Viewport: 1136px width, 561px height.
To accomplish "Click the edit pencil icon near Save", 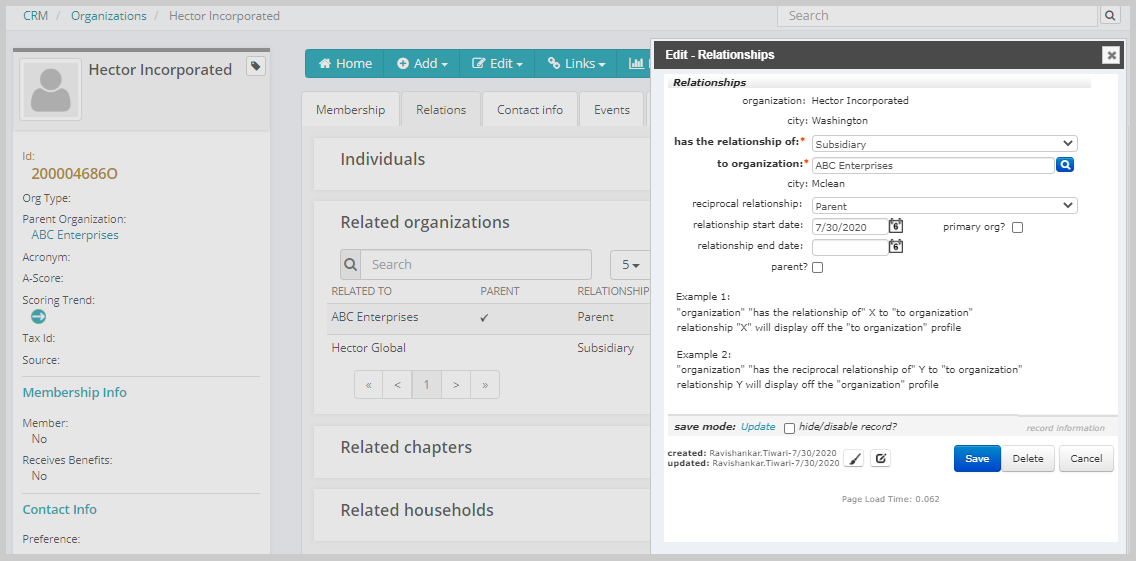I will [880, 458].
